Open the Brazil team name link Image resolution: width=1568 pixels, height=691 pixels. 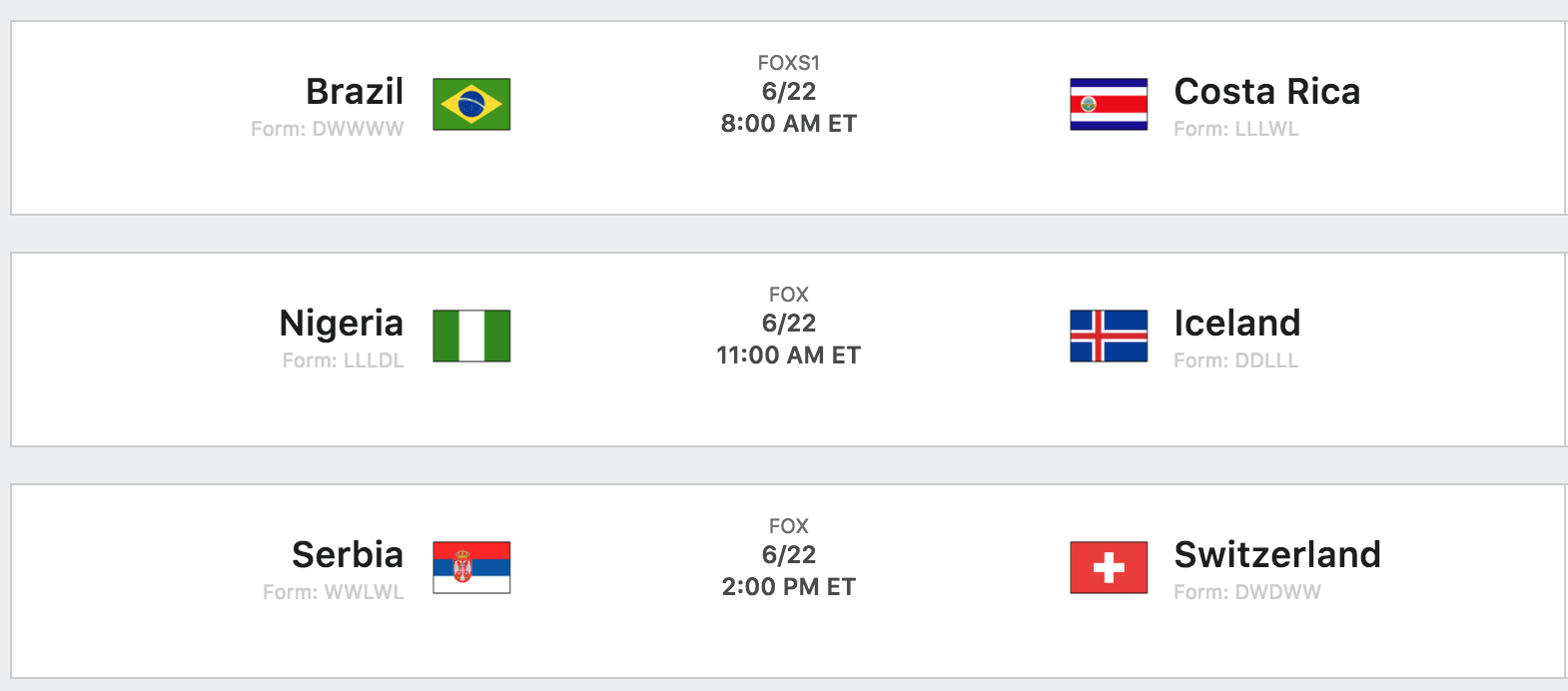(355, 92)
